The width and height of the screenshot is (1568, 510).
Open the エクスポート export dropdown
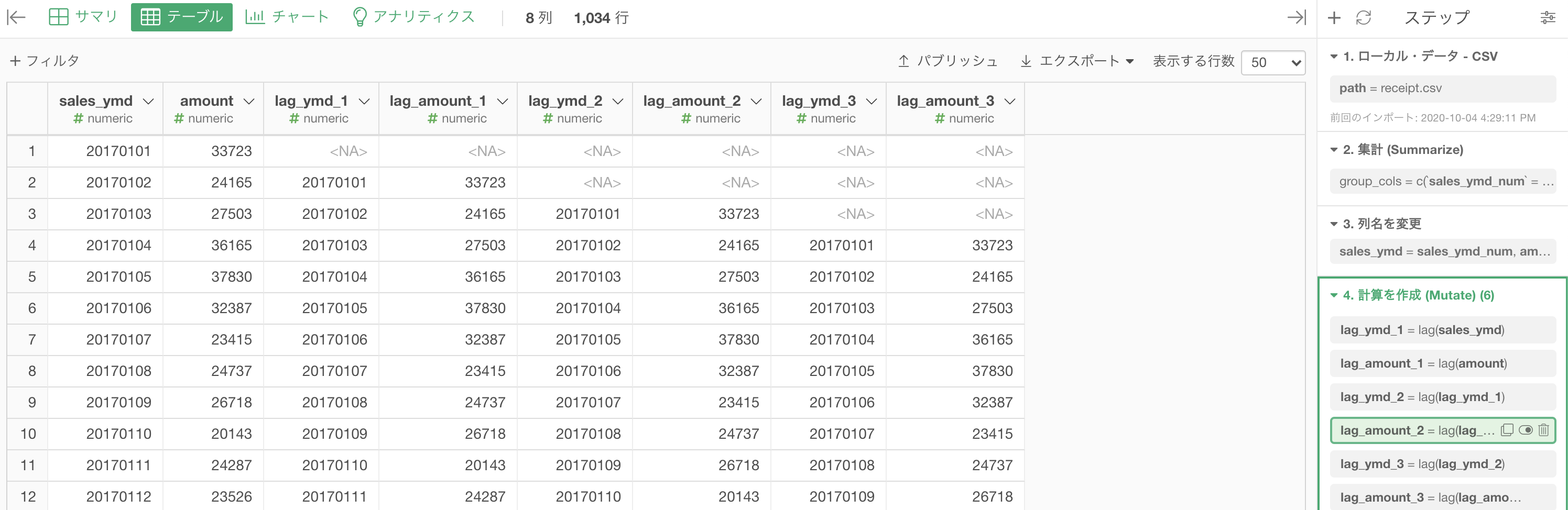point(1077,61)
